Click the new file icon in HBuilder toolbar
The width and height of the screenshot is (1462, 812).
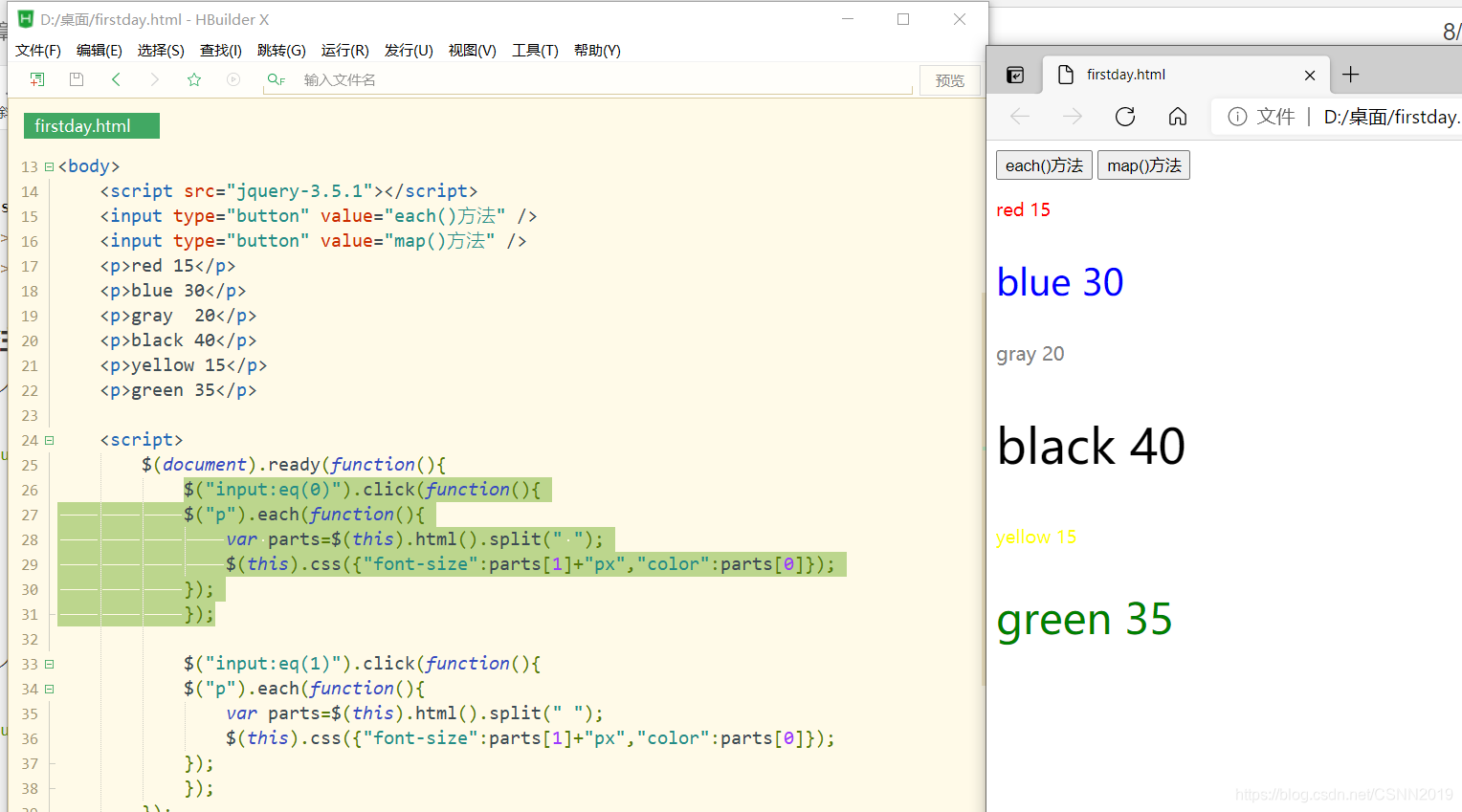[37, 79]
